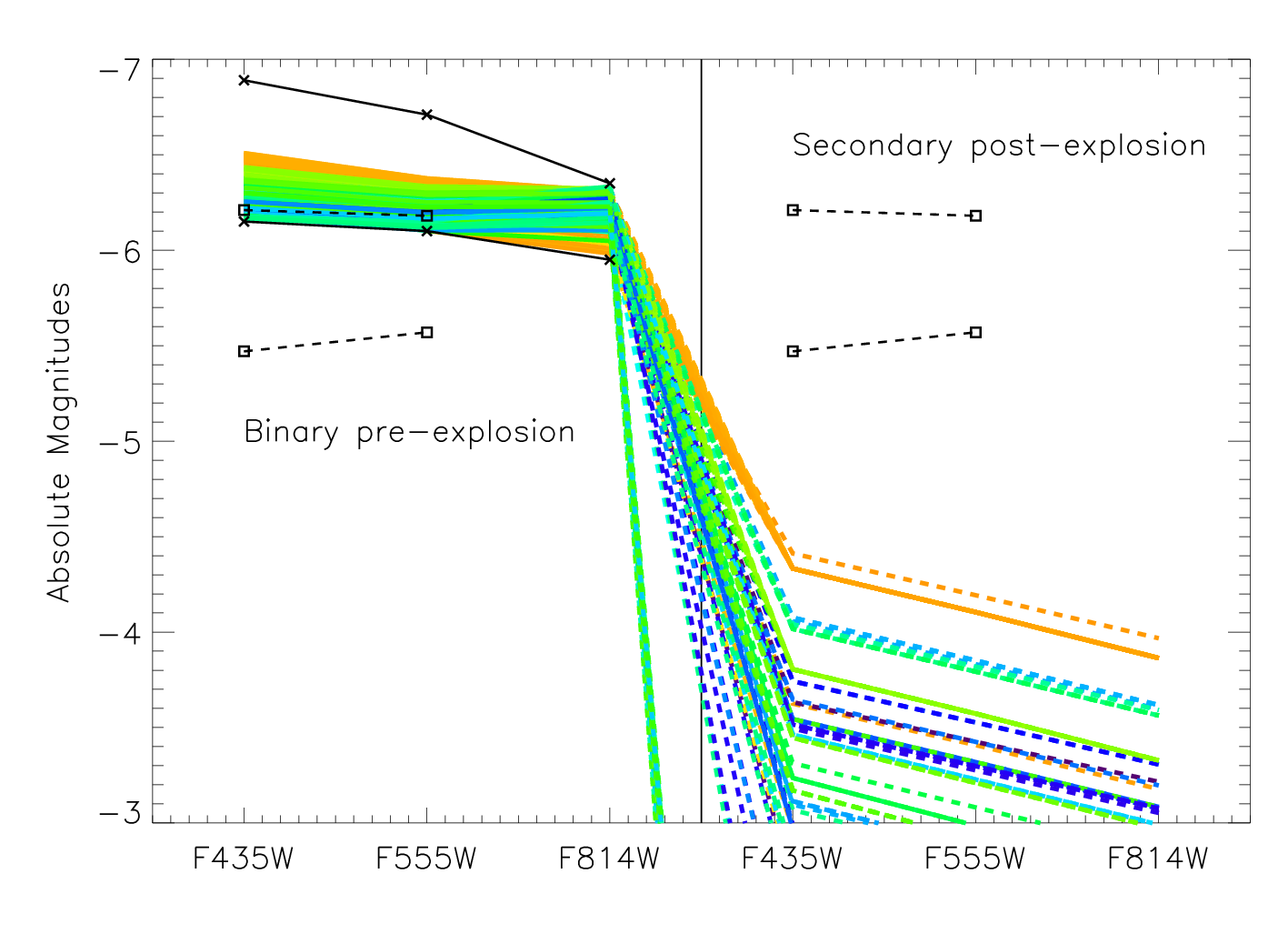1288x944 pixels.
Task: Click the solid orange post-explosion line
Action: pyautogui.click(x=975, y=613)
